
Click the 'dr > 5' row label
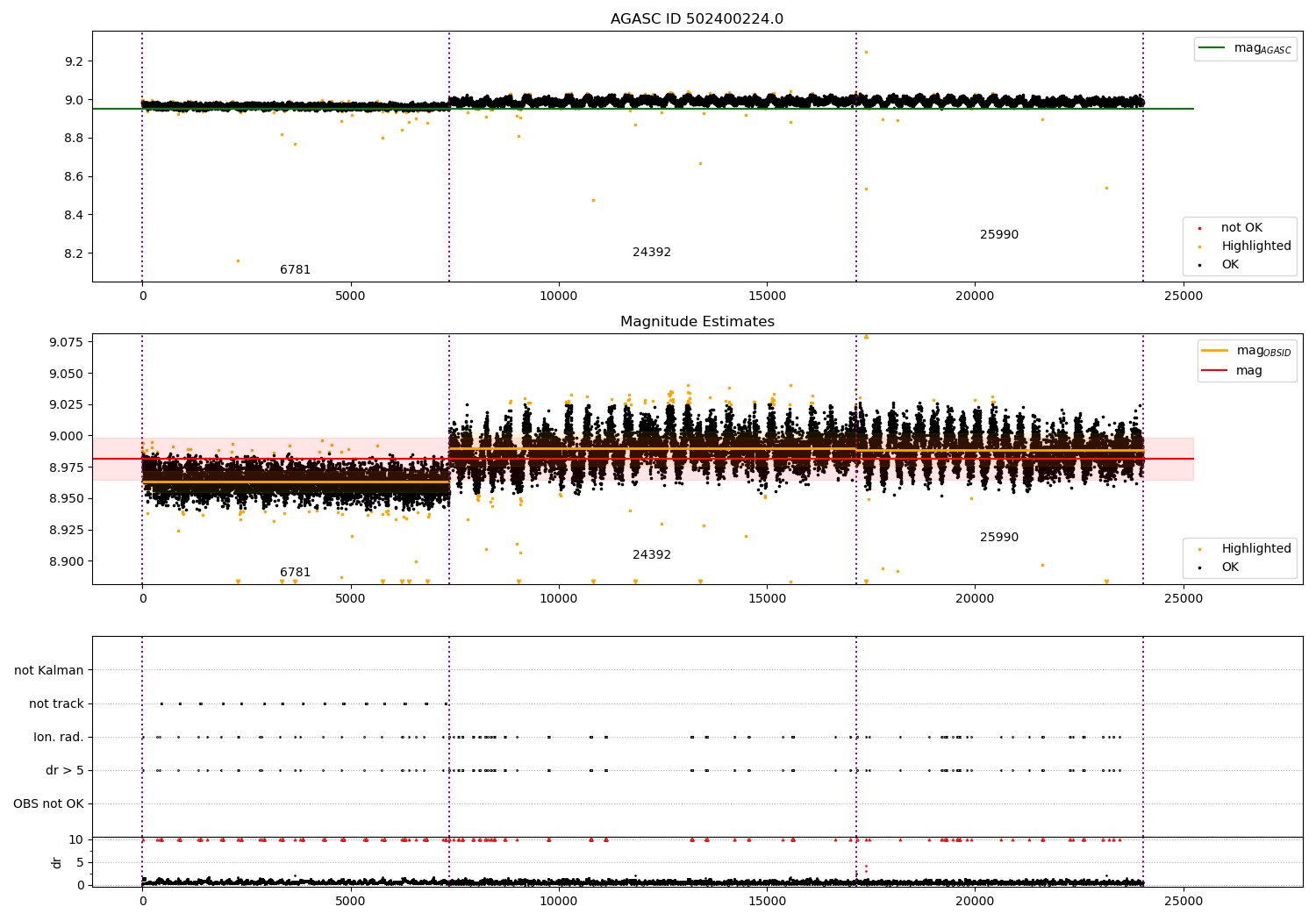65,771
